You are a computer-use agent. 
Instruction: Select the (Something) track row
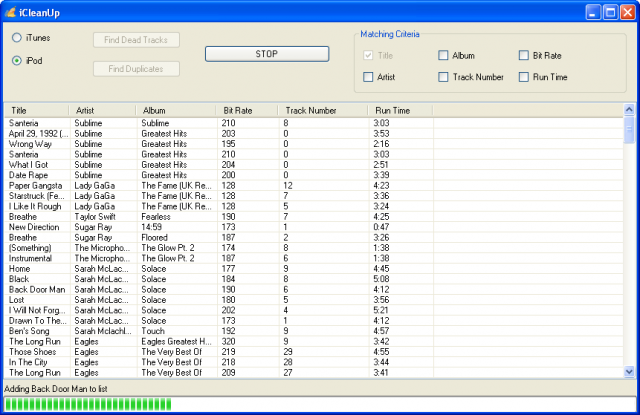point(314,248)
